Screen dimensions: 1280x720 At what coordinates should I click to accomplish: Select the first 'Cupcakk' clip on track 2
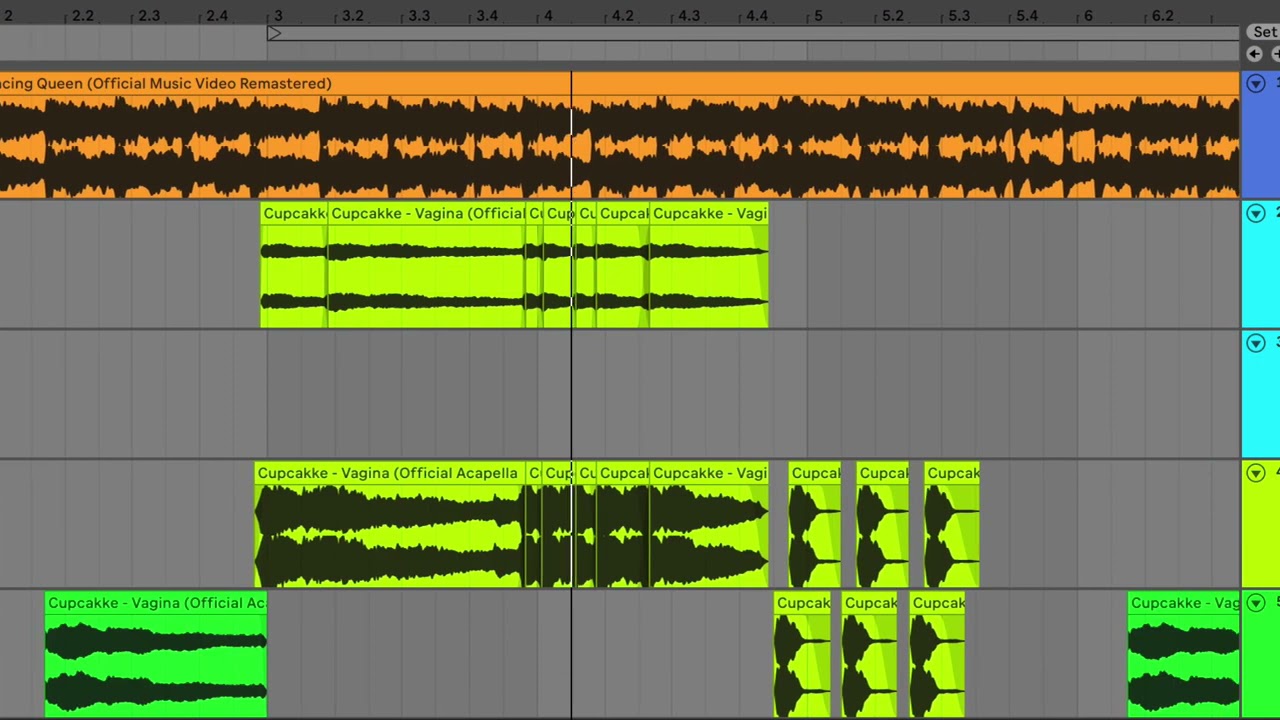click(294, 264)
